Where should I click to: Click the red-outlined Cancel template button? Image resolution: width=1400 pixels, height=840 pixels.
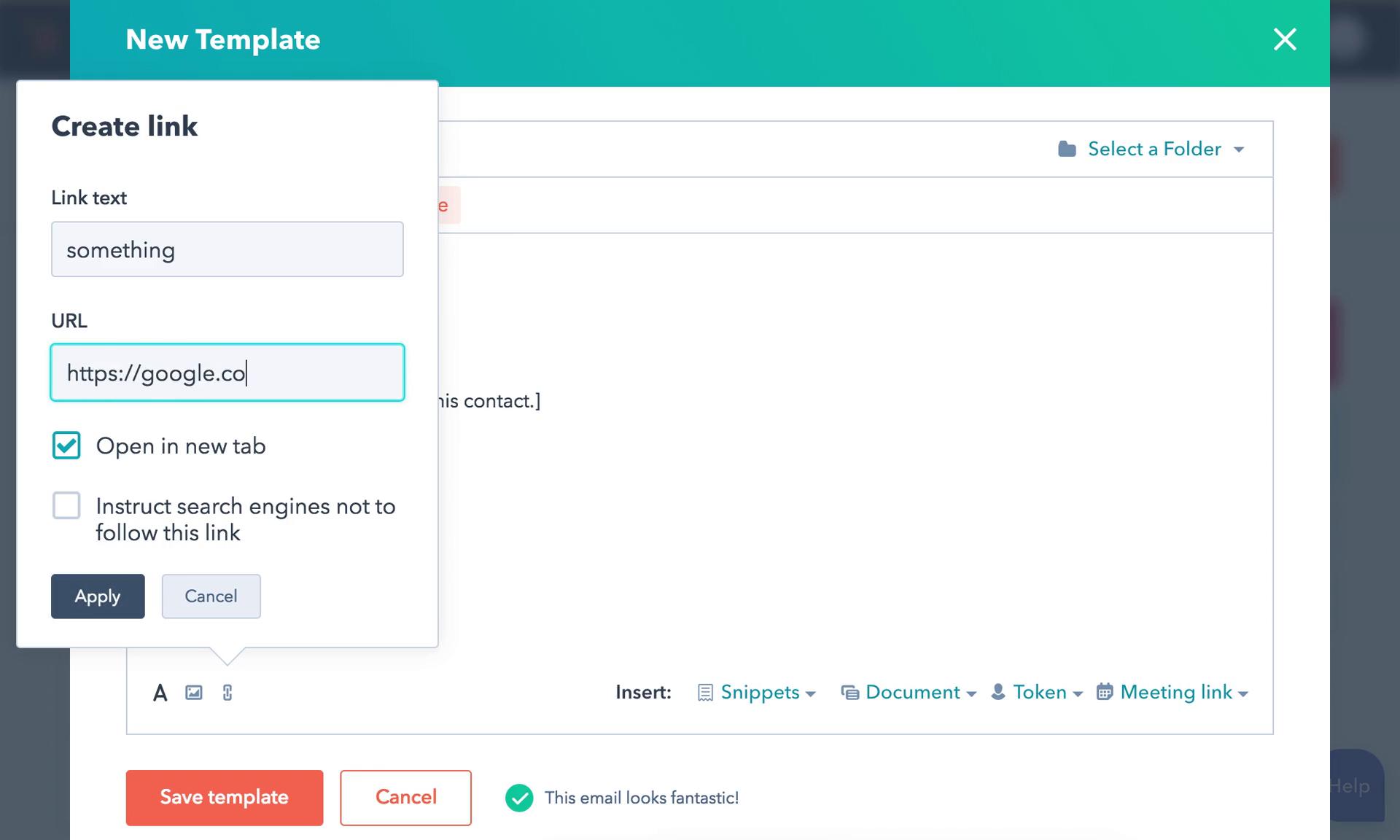pyautogui.click(x=405, y=798)
